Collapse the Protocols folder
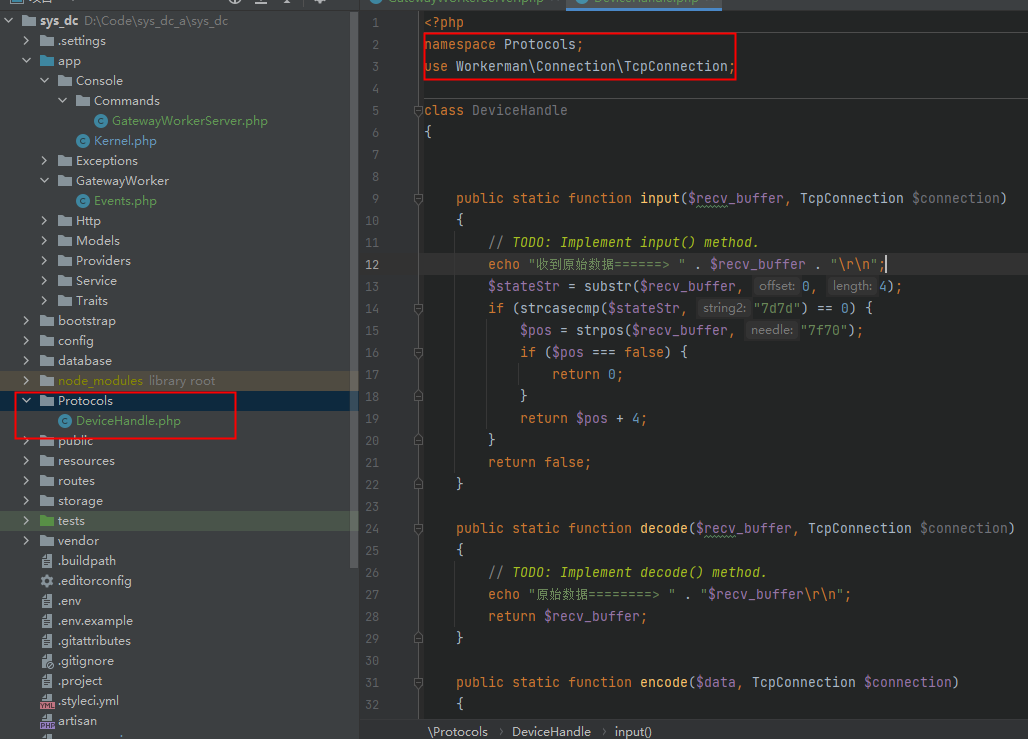Viewport: 1028px width, 739px height. click(x=26, y=401)
